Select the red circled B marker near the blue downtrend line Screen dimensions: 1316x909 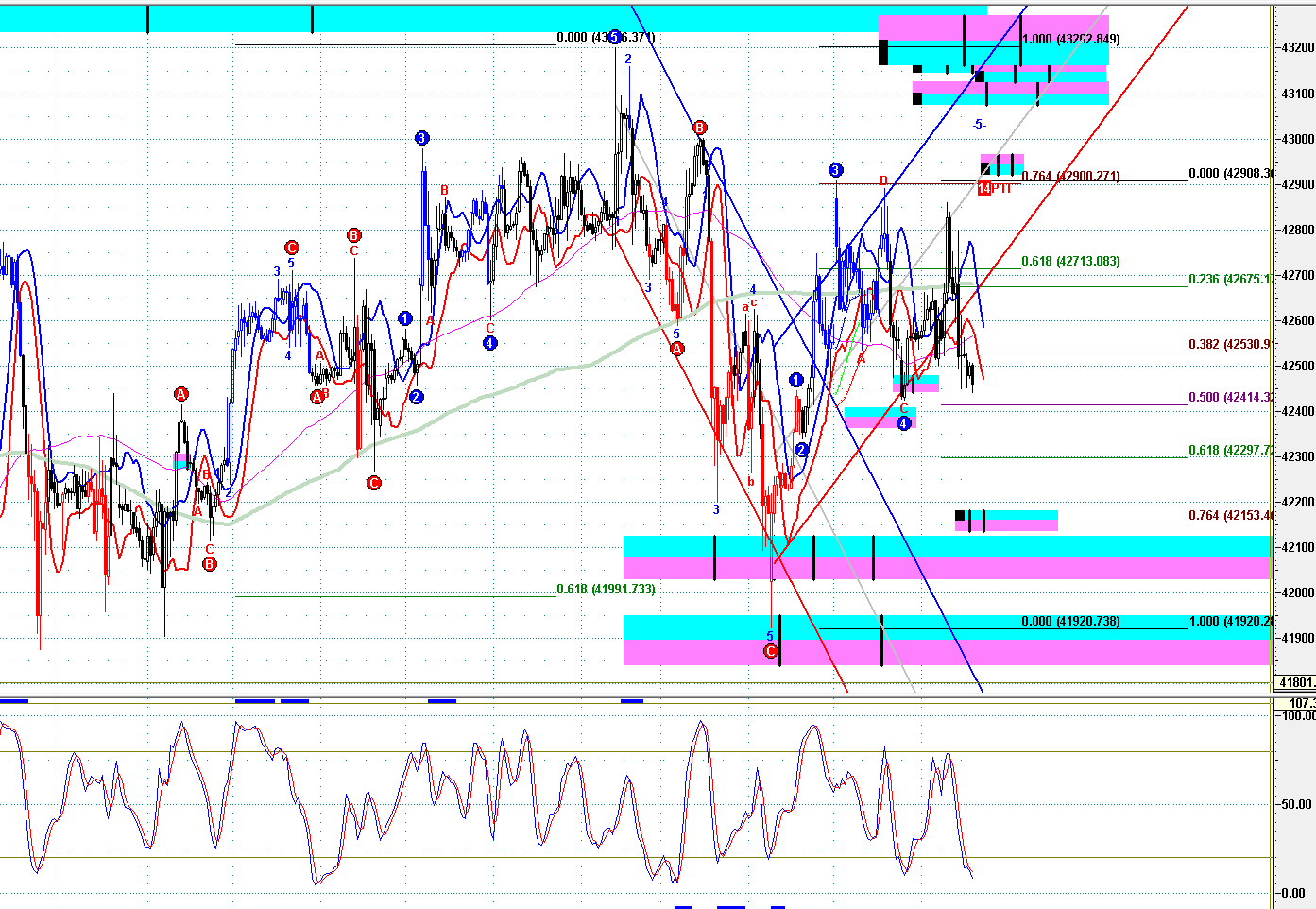[x=699, y=128]
